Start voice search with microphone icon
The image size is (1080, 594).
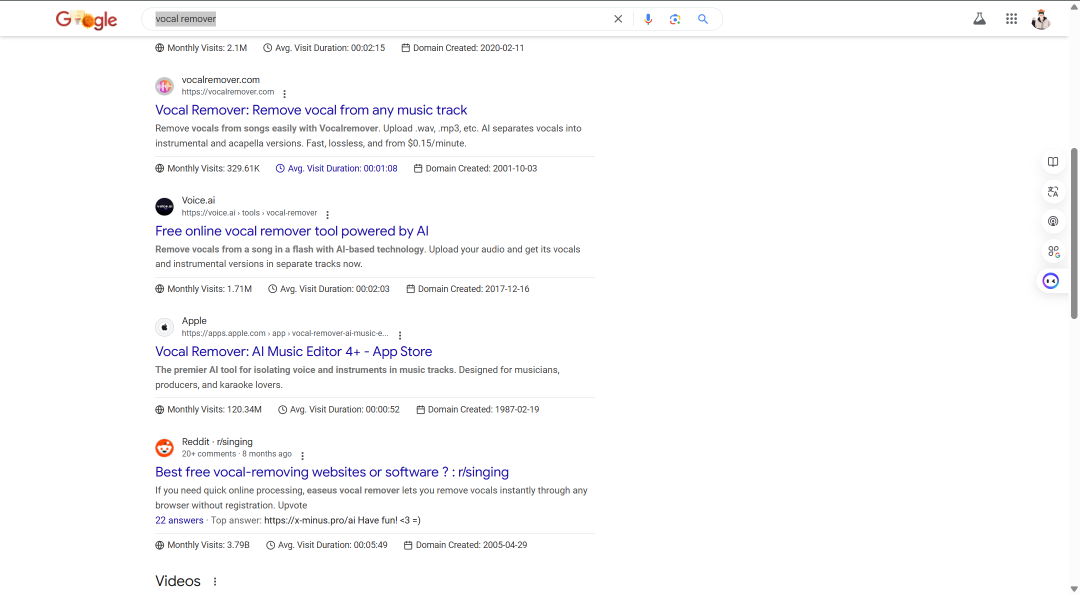coord(648,19)
